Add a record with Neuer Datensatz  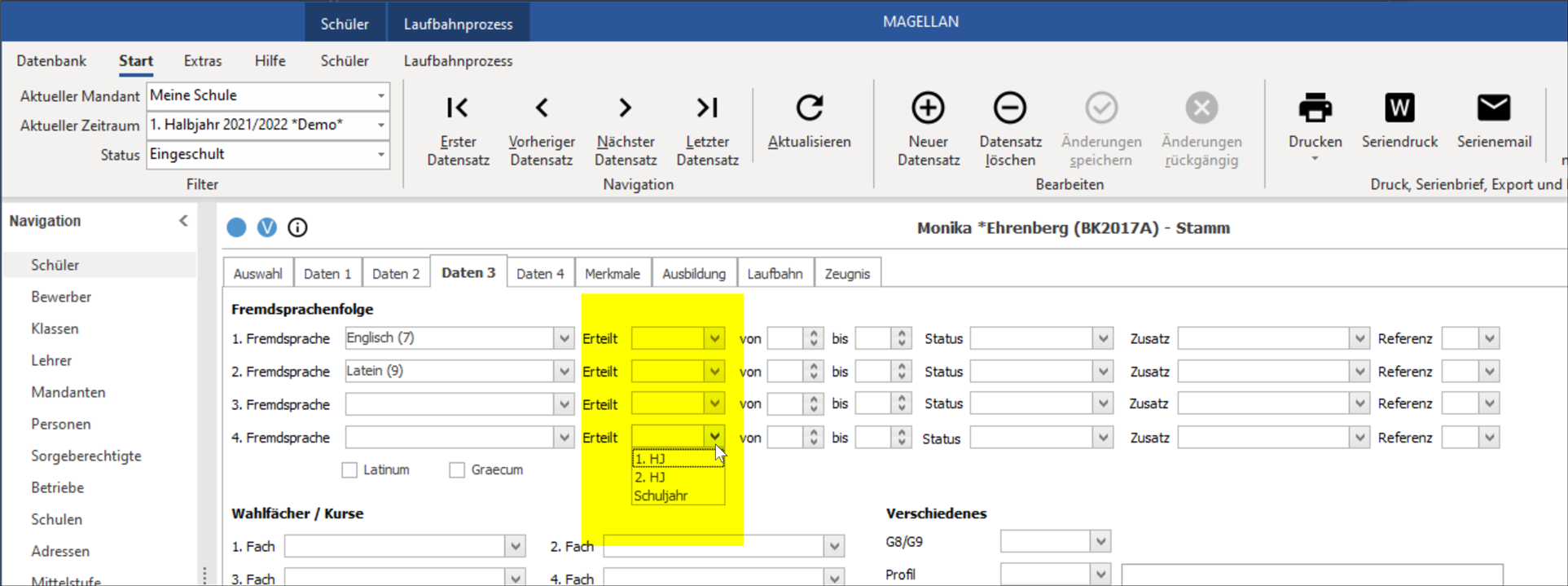point(928,108)
